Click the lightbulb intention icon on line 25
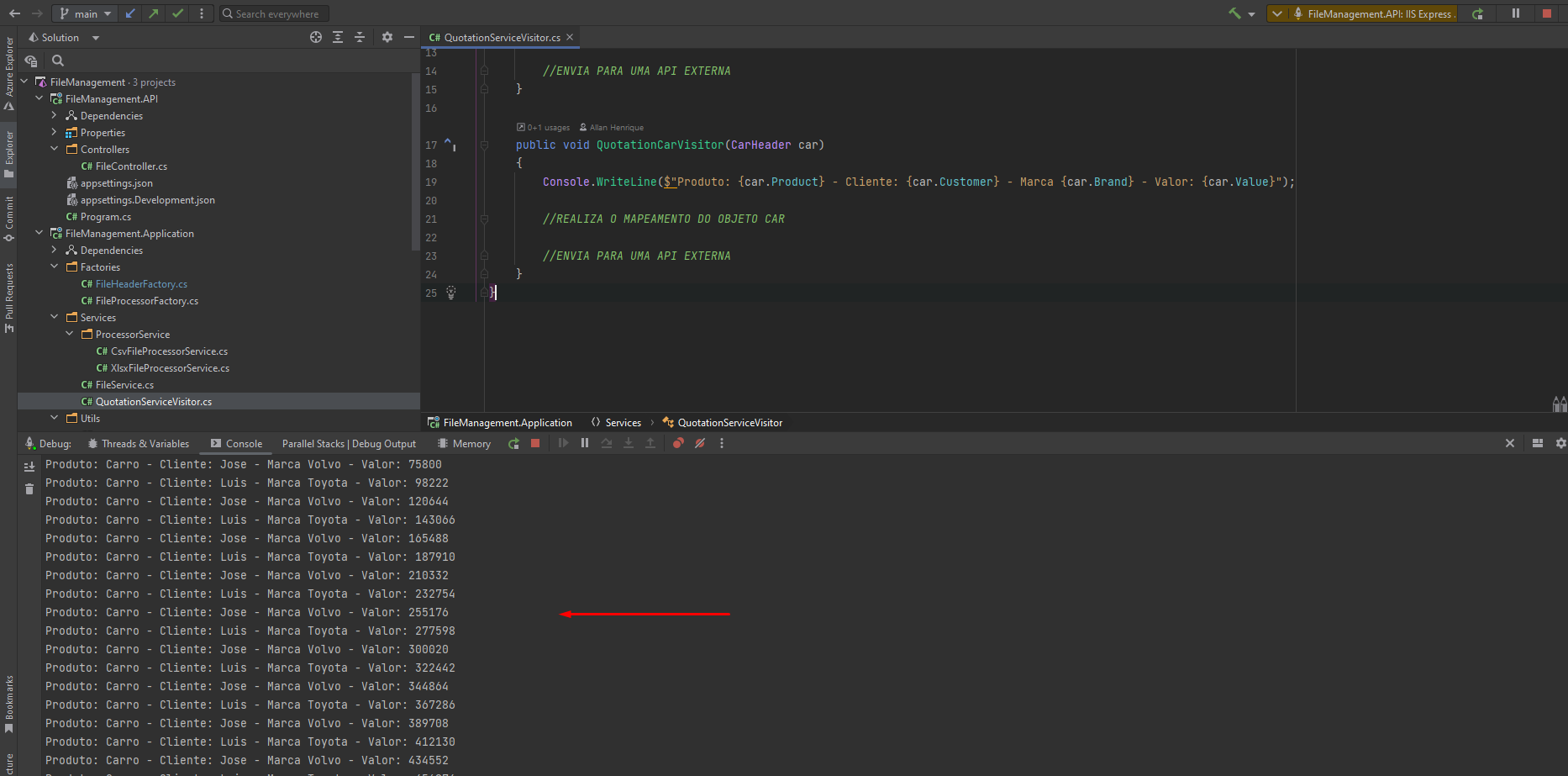The image size is (1568, 776). [x=451, y=293]
